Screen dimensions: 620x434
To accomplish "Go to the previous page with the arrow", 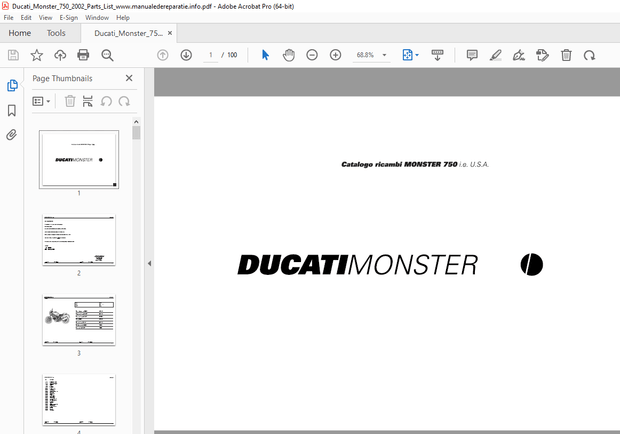I will [x=163, y=55].
